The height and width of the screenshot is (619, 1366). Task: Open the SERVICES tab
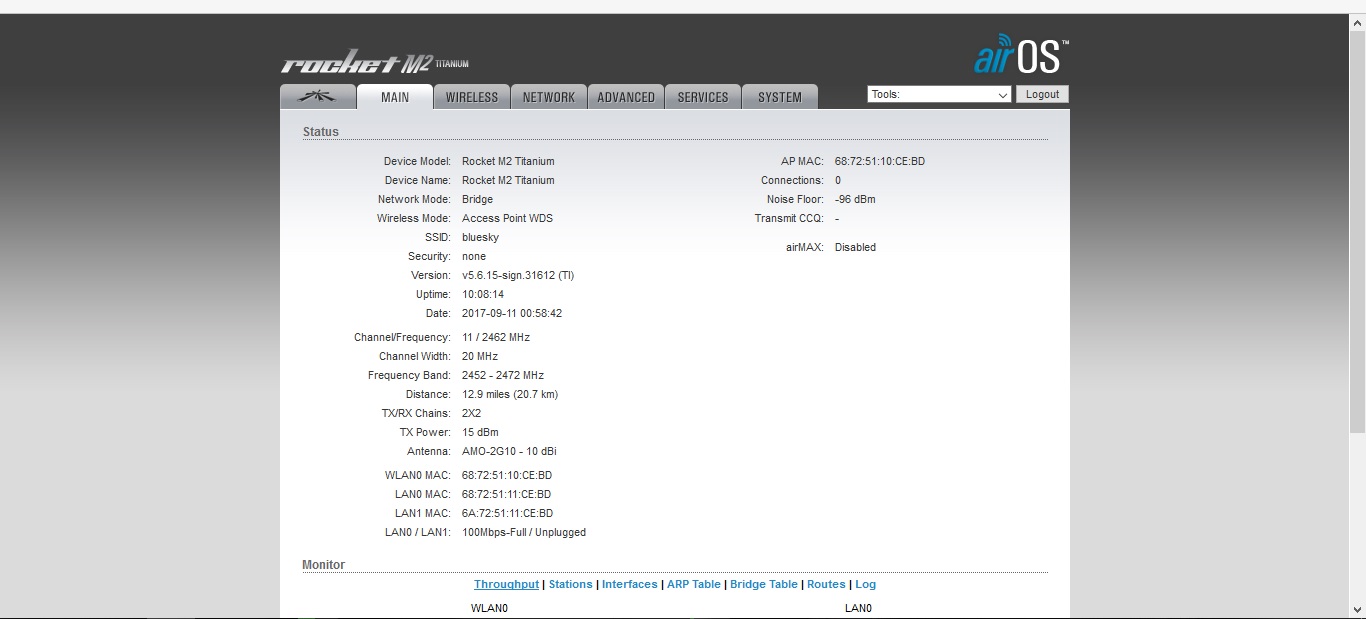tap(703, 97)
